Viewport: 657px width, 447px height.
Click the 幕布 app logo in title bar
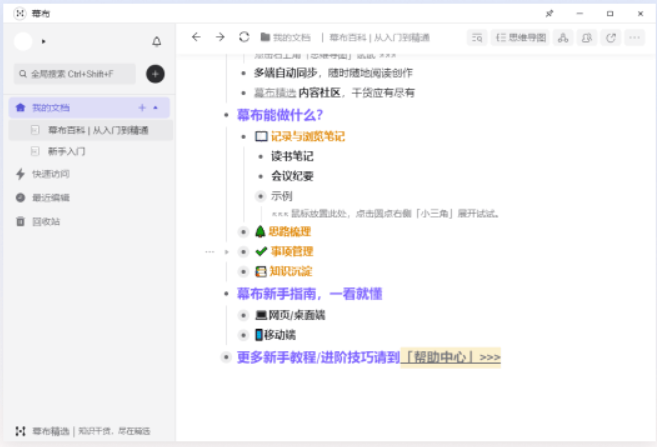[20, 13]
